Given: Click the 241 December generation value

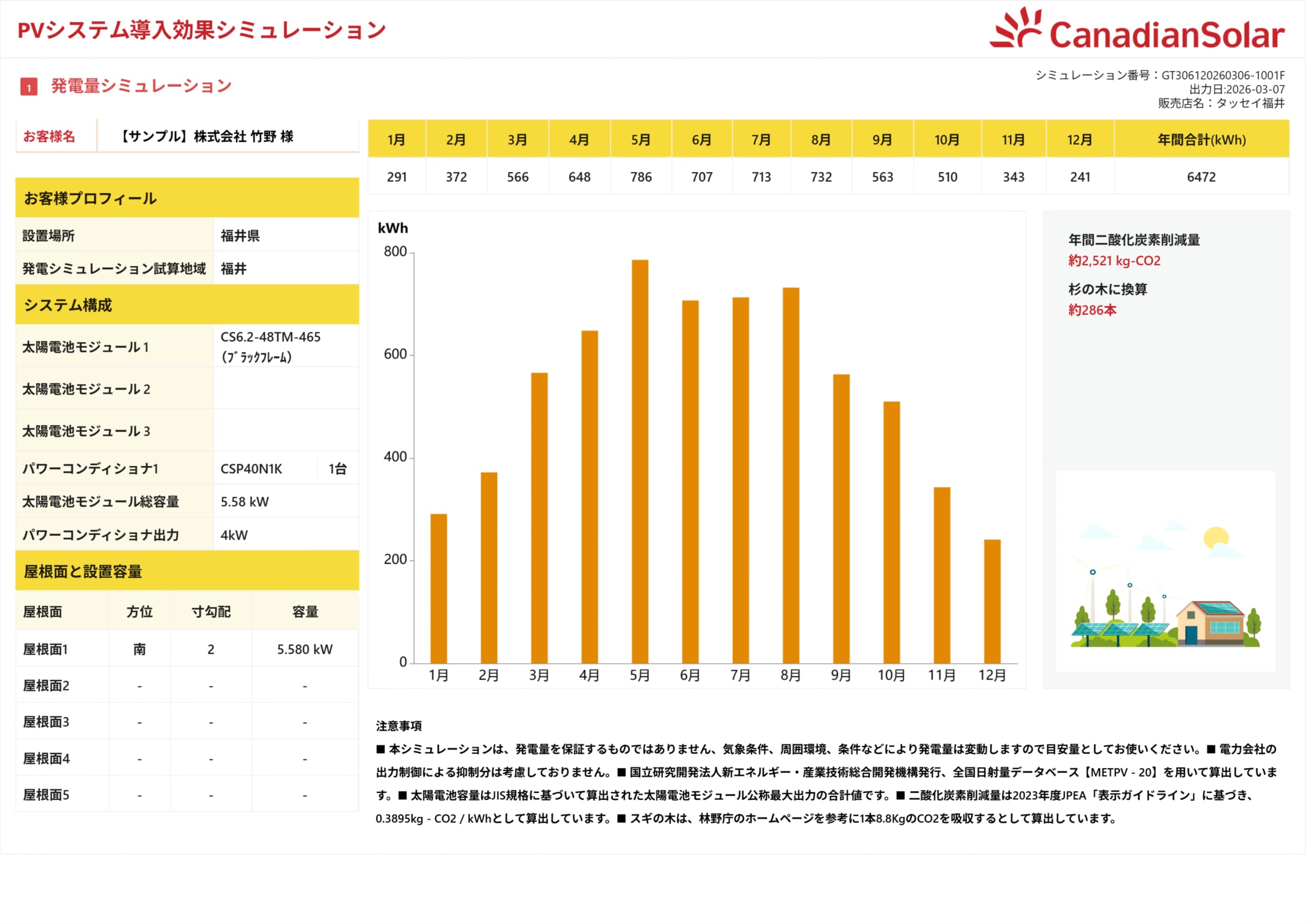Looking at the screenshot, I should 1079,177.
